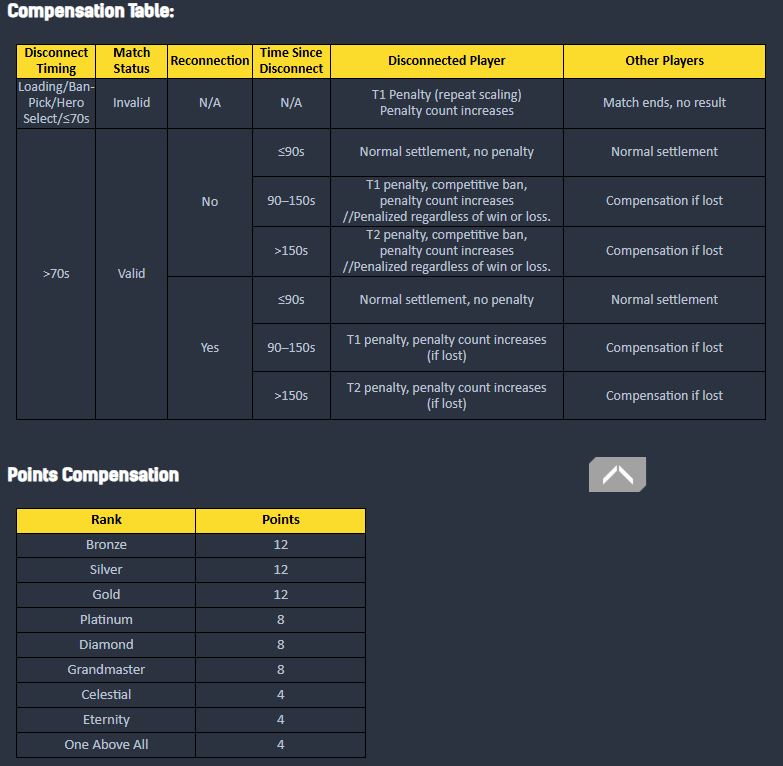The image size is (783, 766).
Task: Select '90–150s' cell in the No reconnection group
Action: pos(291,201)
